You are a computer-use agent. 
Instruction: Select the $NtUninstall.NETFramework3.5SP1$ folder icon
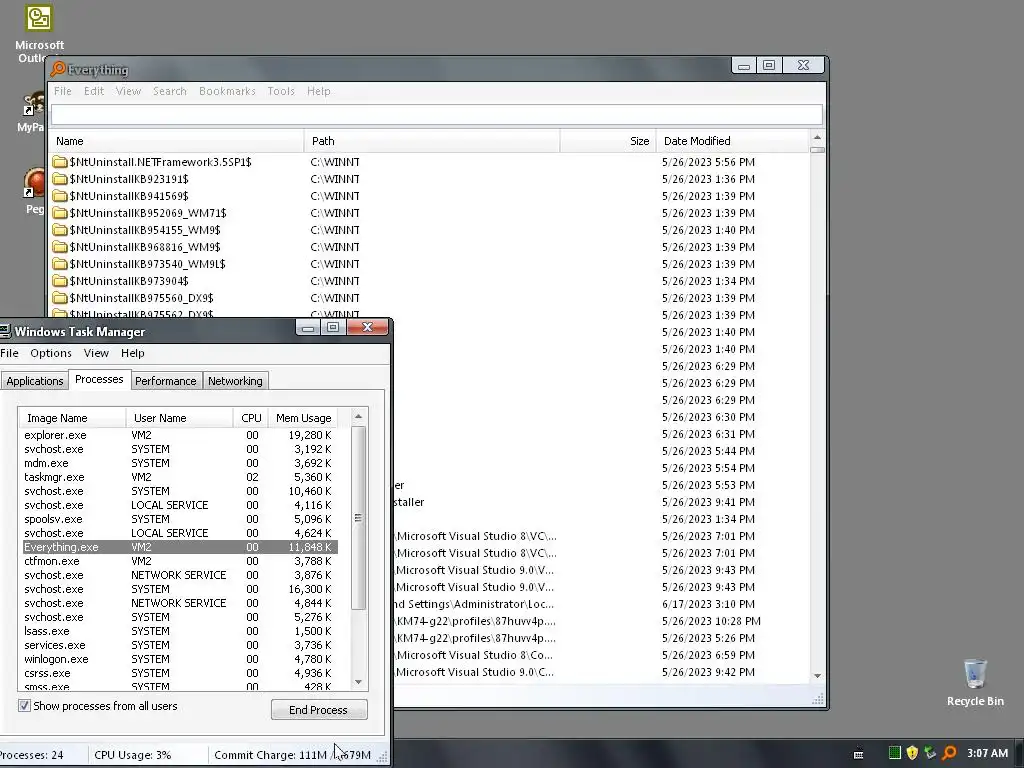pos(60,161)
